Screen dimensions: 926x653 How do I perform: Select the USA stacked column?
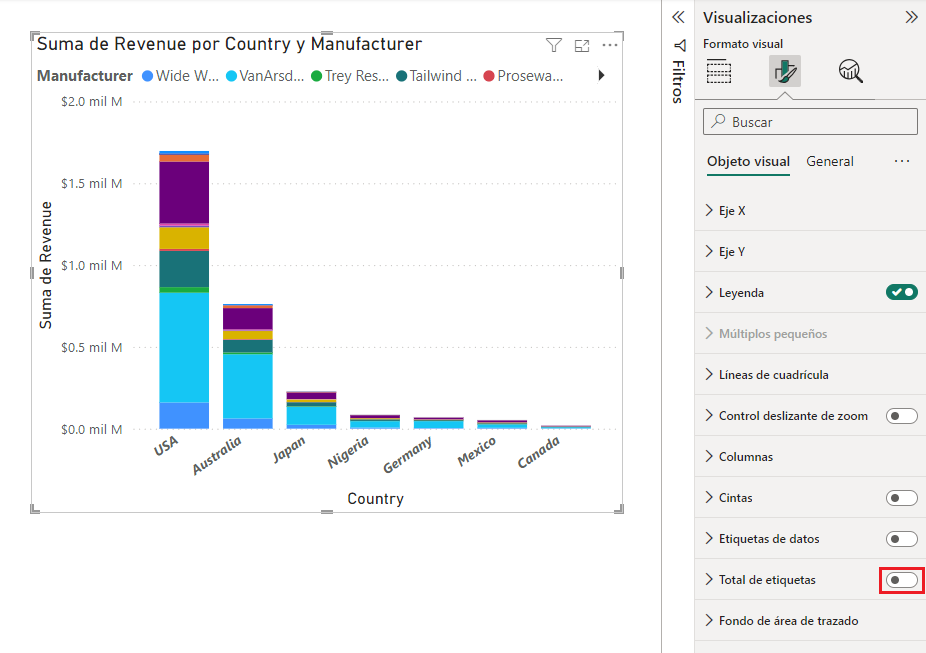click(x=184, y=290)
